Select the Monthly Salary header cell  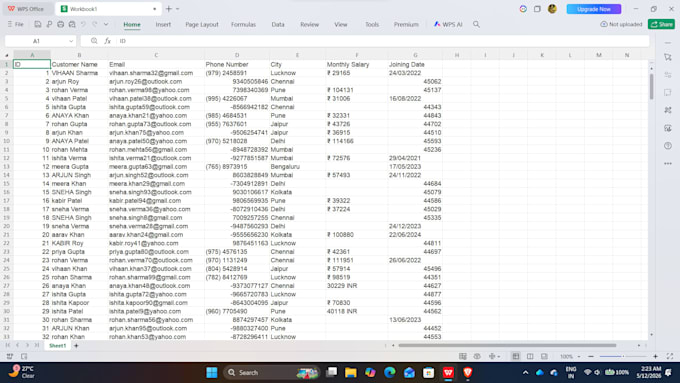[x=356, y=64]
